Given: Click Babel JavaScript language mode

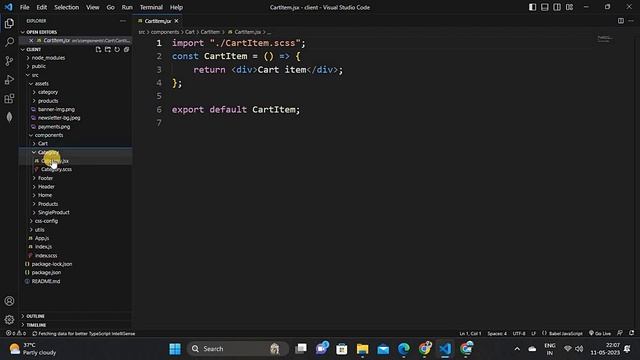Looking at the screenshot, I should (x=562, y=333).
